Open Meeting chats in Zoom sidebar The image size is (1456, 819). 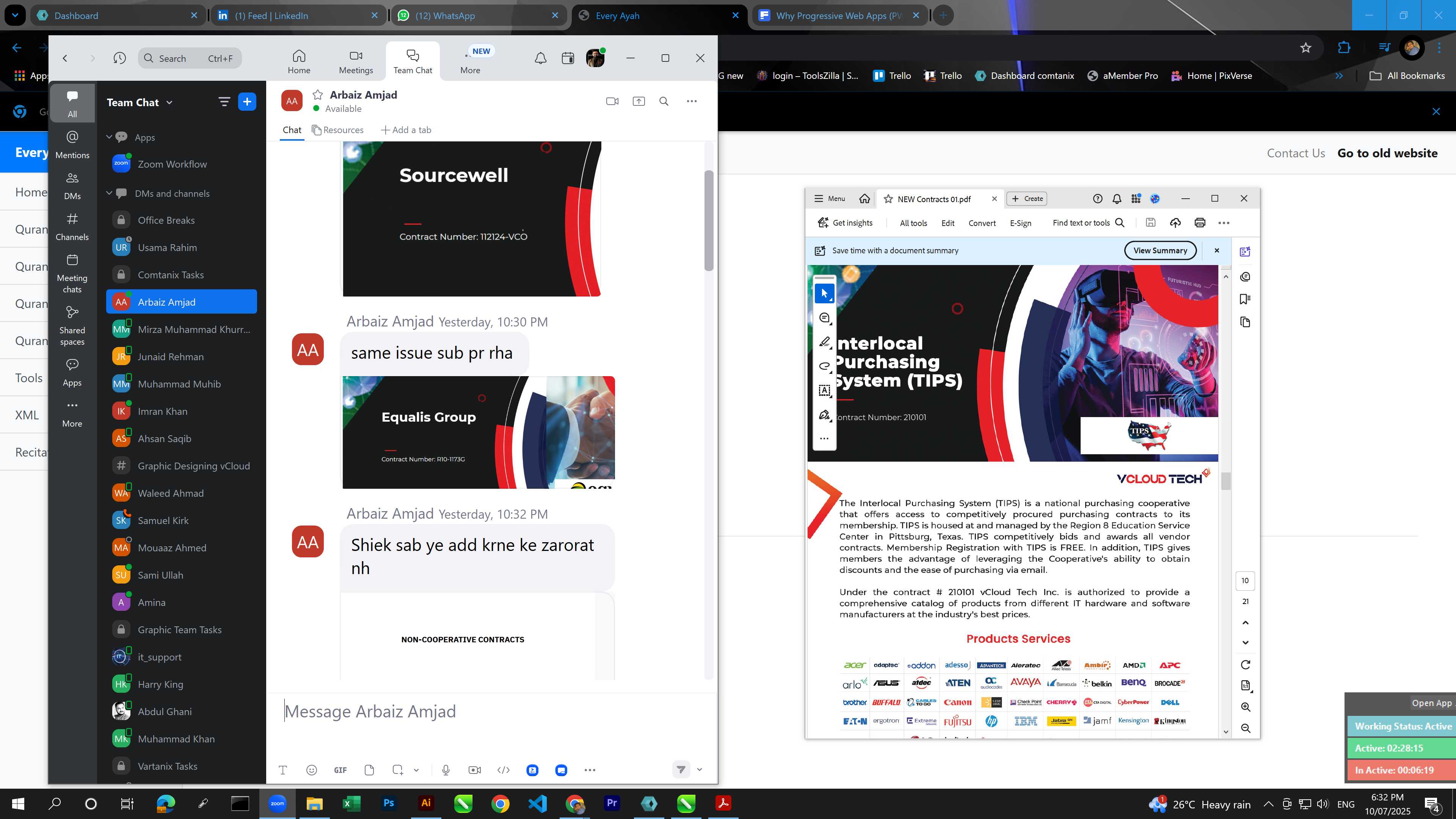click(72, 273)
